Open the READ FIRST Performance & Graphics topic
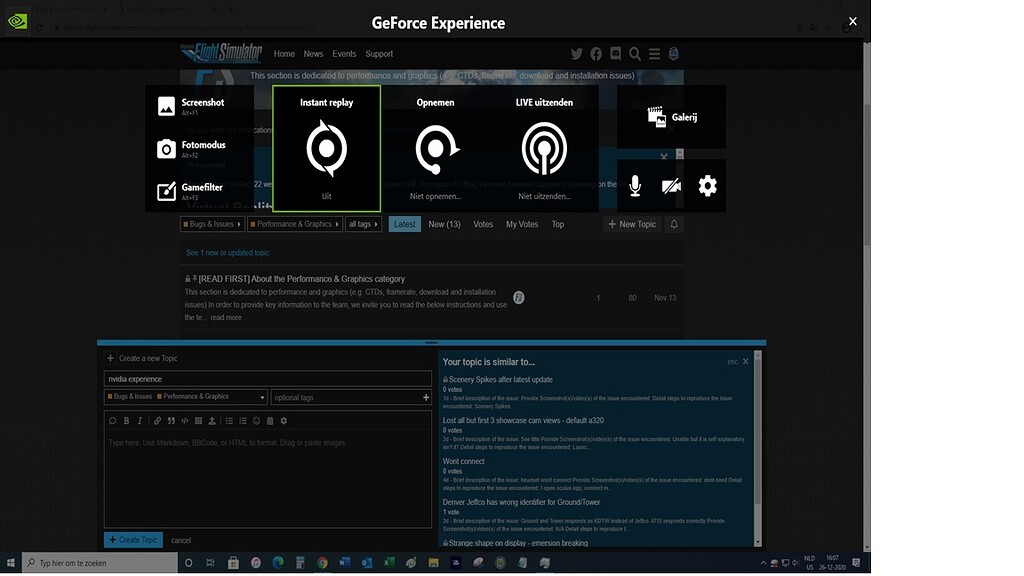 pyautogui.click(x=302, y=279)
